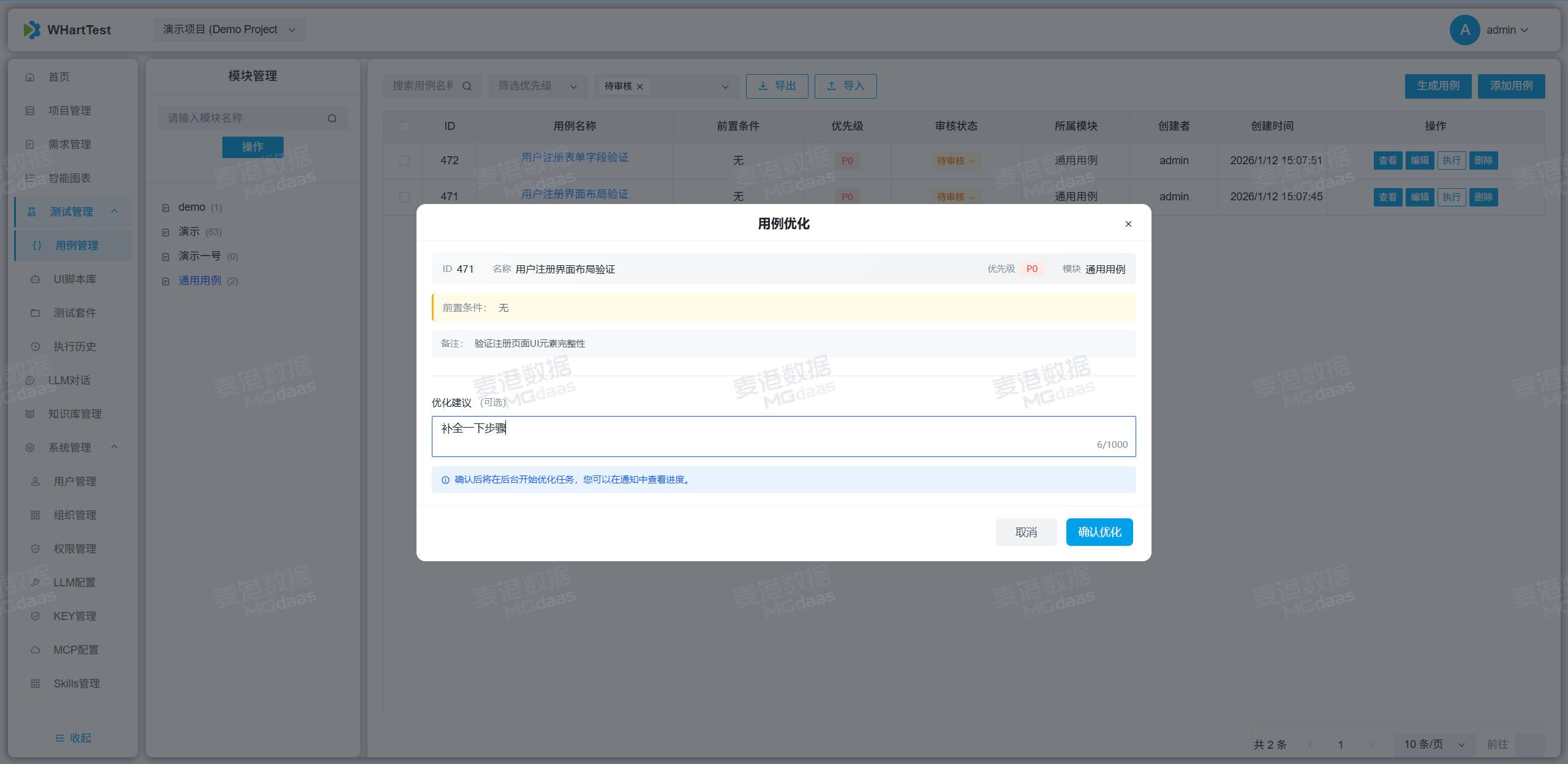
Task: Click the search icon in module name field
Action: pos(332,118)
